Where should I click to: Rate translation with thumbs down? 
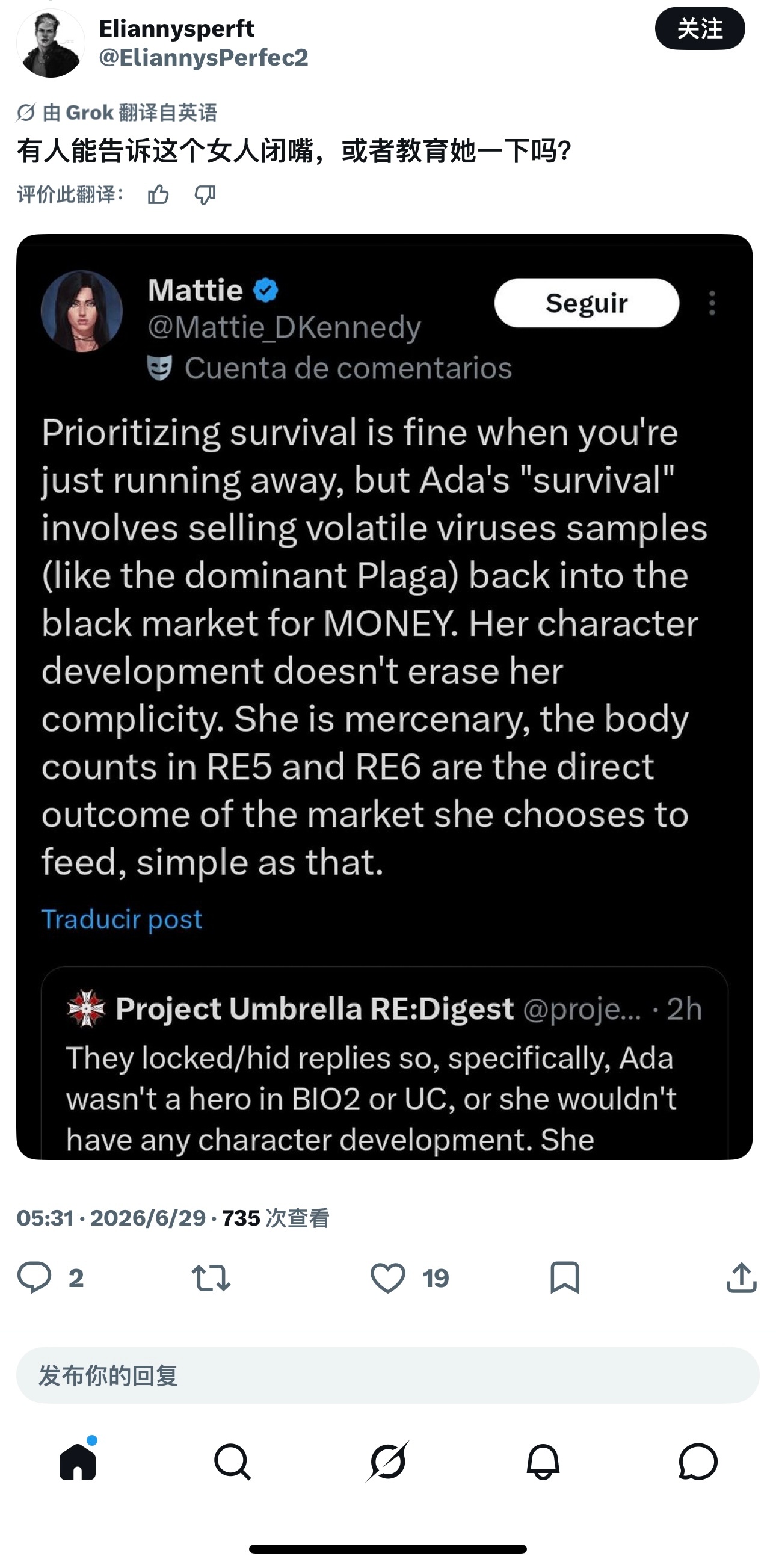(205, 195)
